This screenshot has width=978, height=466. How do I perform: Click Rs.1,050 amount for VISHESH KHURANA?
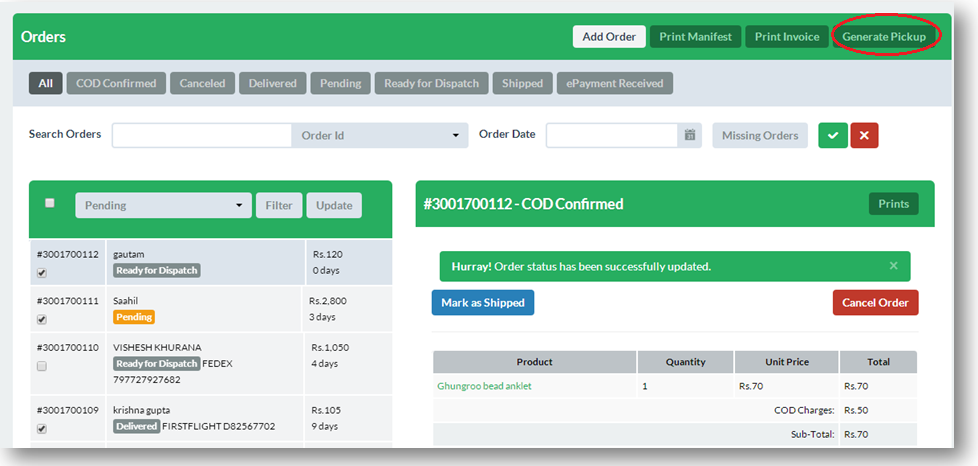tap(331, 347)
